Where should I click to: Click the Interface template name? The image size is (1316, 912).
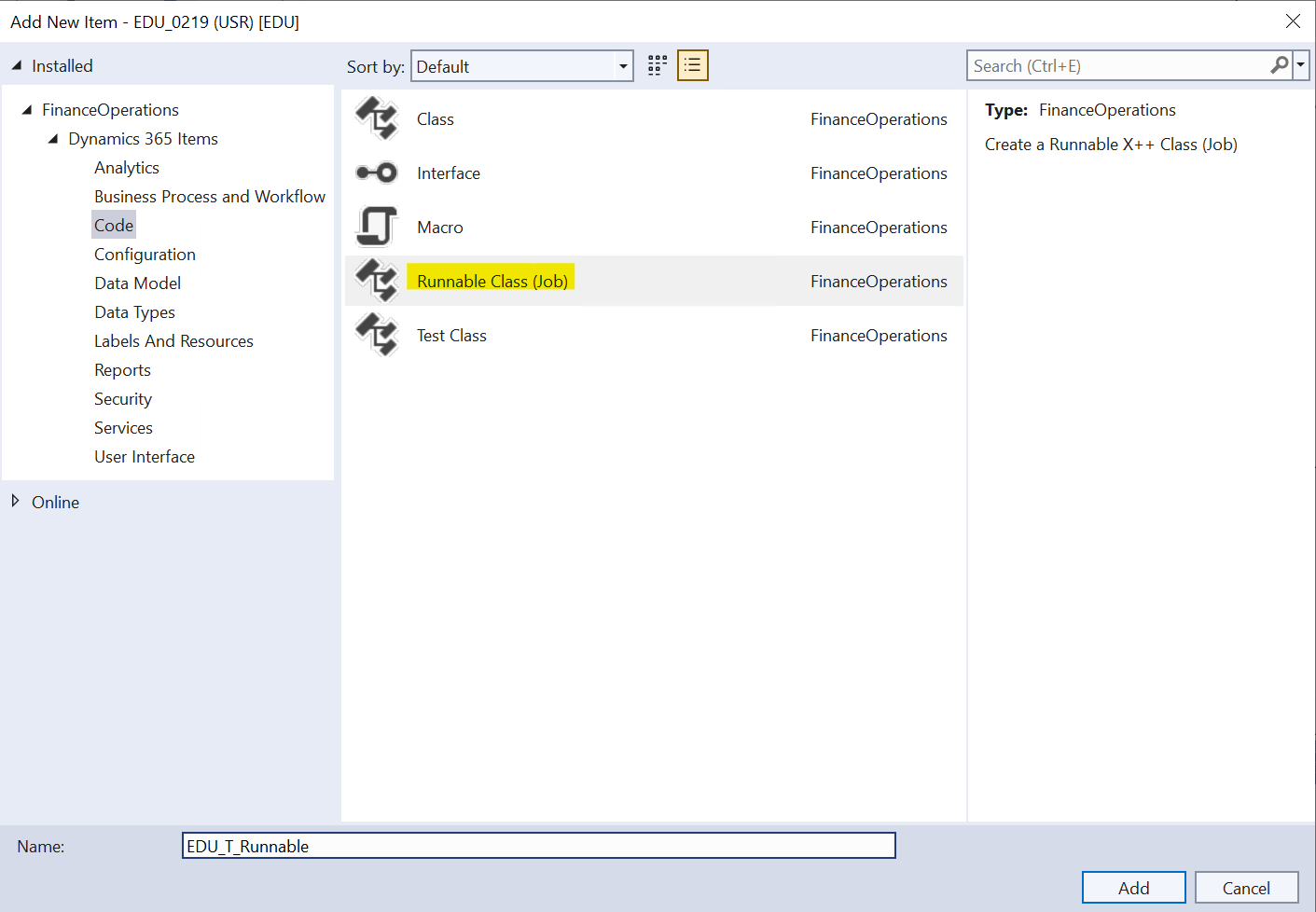pyautogui.click(x=449, y=173)
